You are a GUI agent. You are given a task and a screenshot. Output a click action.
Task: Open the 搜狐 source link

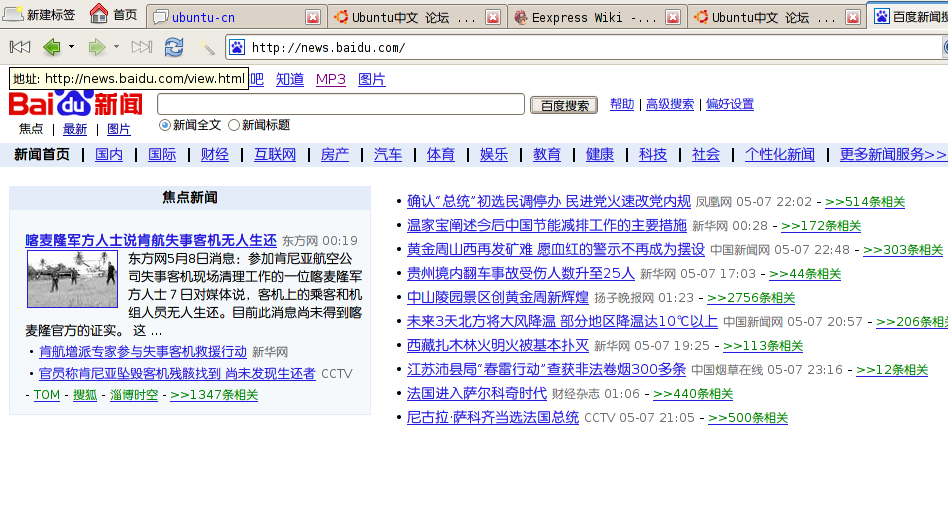click(x=85, y=395)
